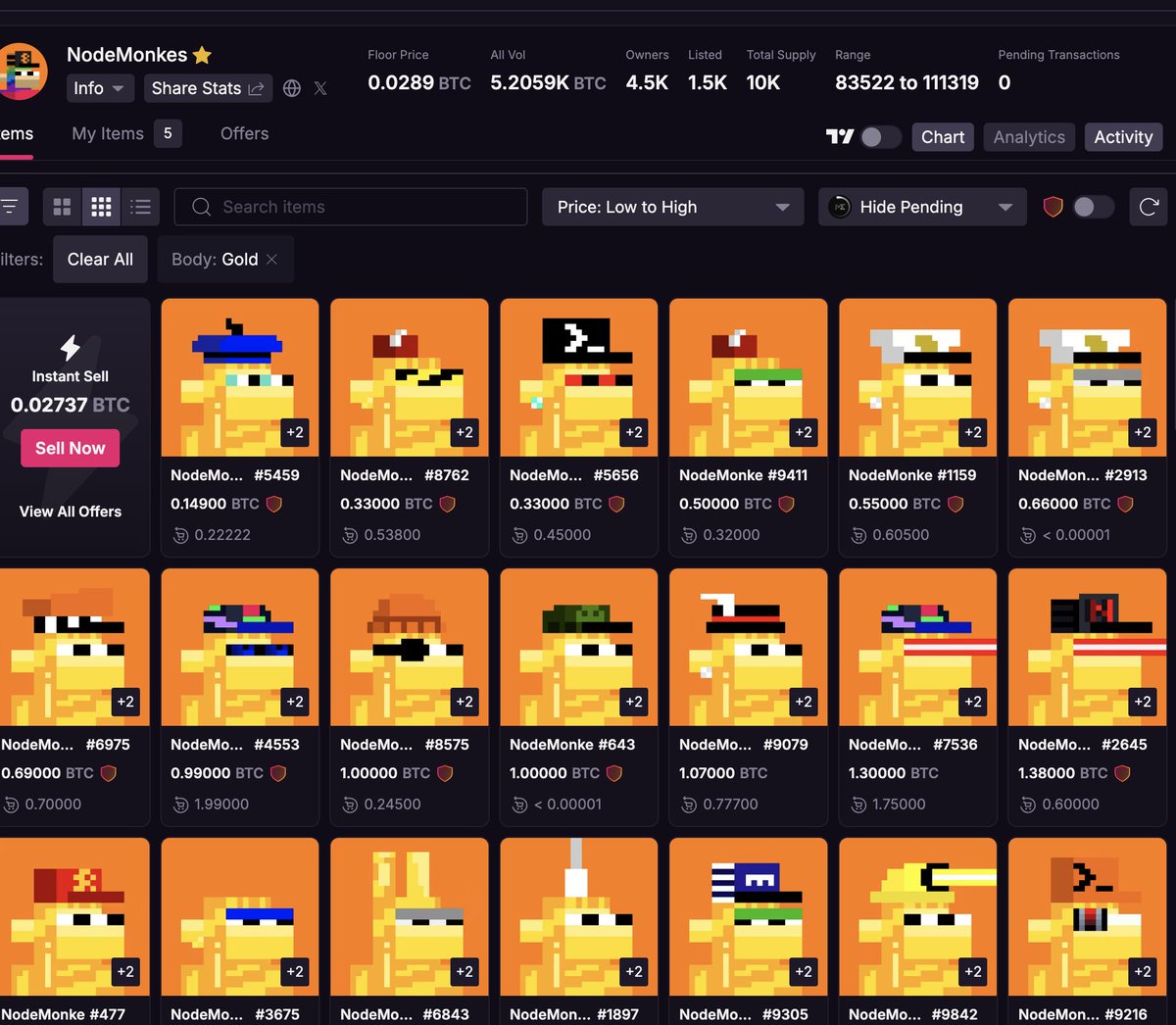Viewport: 1176px width, 1025px height.
Task: Click the My Items count badge 5
Action: pyautogui.click(x=168, y=133)
